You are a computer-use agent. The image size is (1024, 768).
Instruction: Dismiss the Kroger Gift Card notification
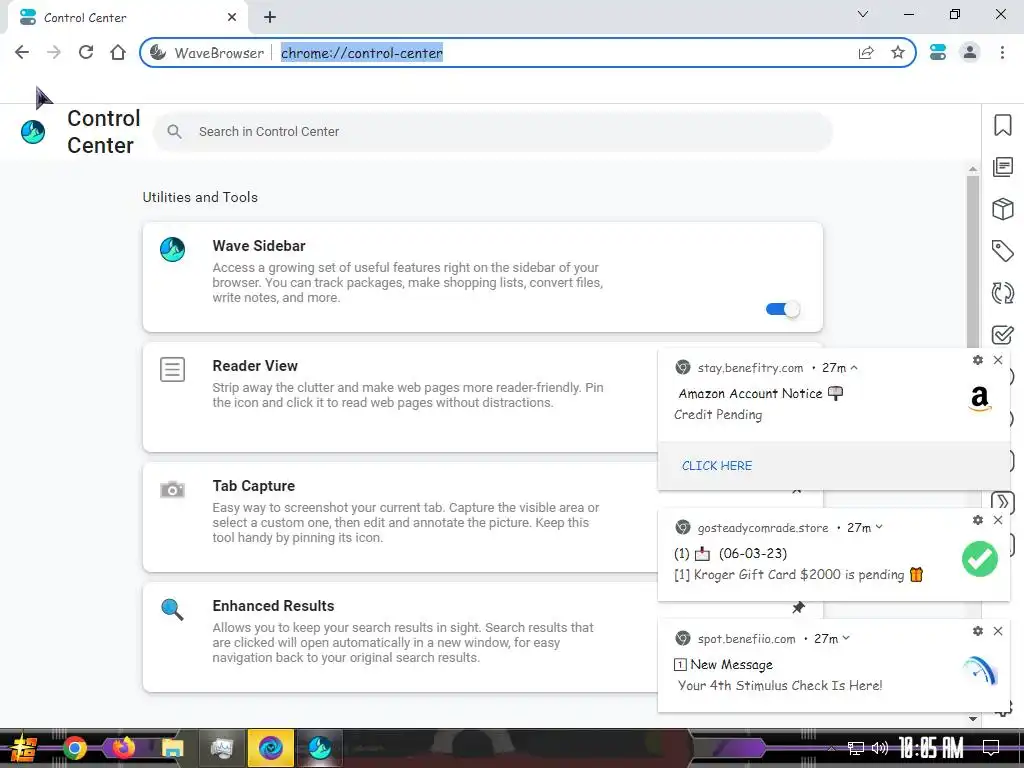pyautogui.click(x=998, y=520)
